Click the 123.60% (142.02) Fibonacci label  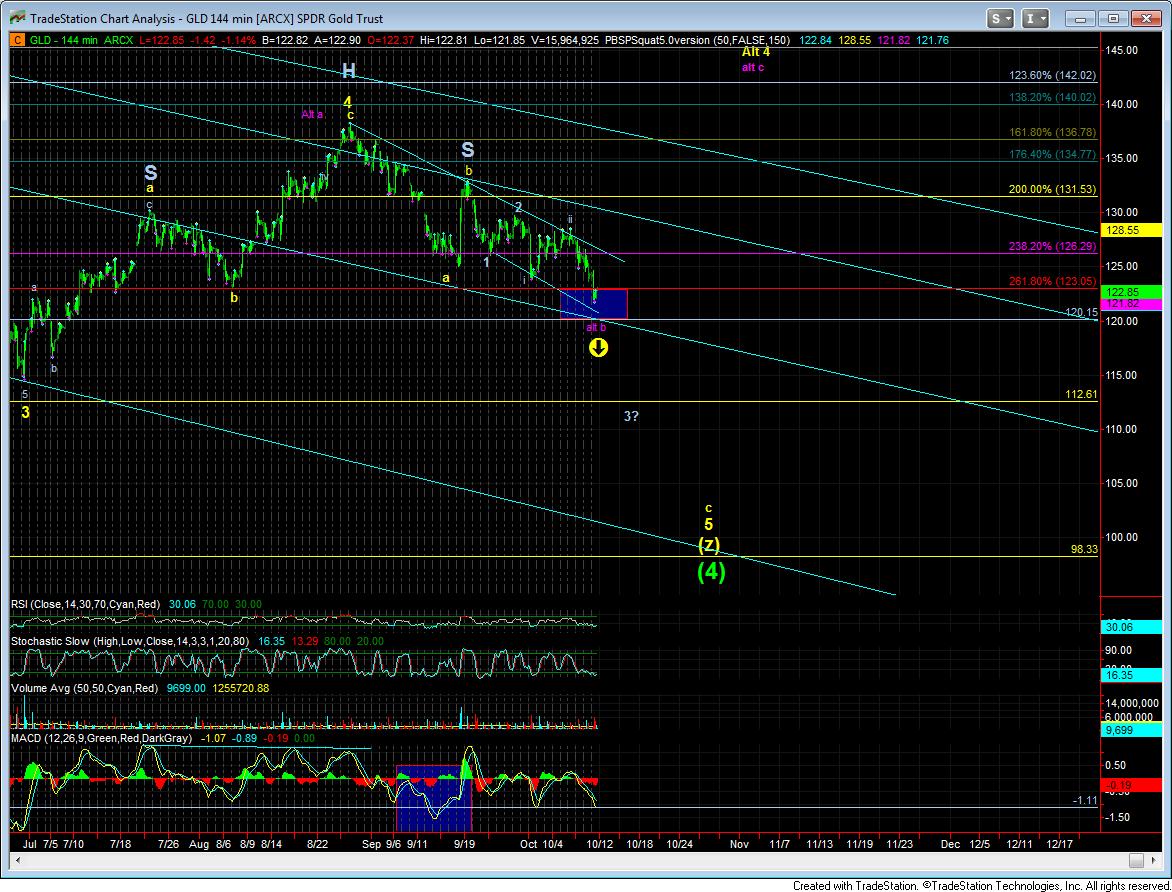tap(1052, 76)
